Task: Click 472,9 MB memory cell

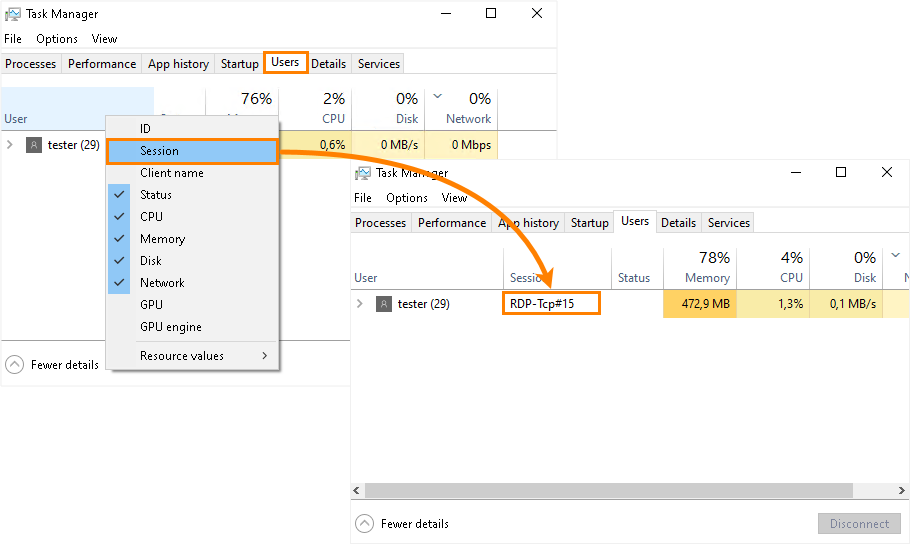Action: coord(700,304)
